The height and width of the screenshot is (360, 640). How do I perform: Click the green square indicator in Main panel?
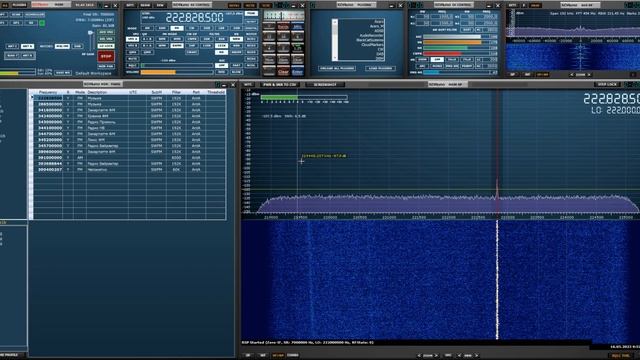tap(42, 23)
